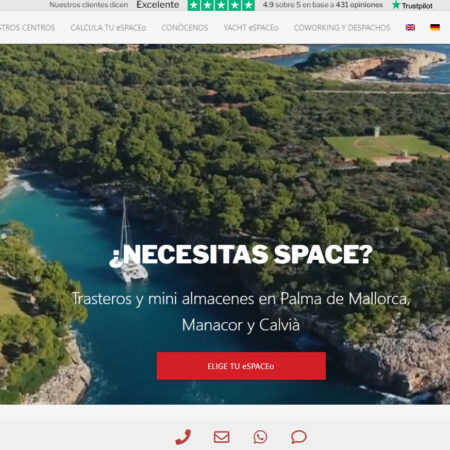
Task: Open the chat bubble icon
Action: pyautogui.click(x=299, y=437)
